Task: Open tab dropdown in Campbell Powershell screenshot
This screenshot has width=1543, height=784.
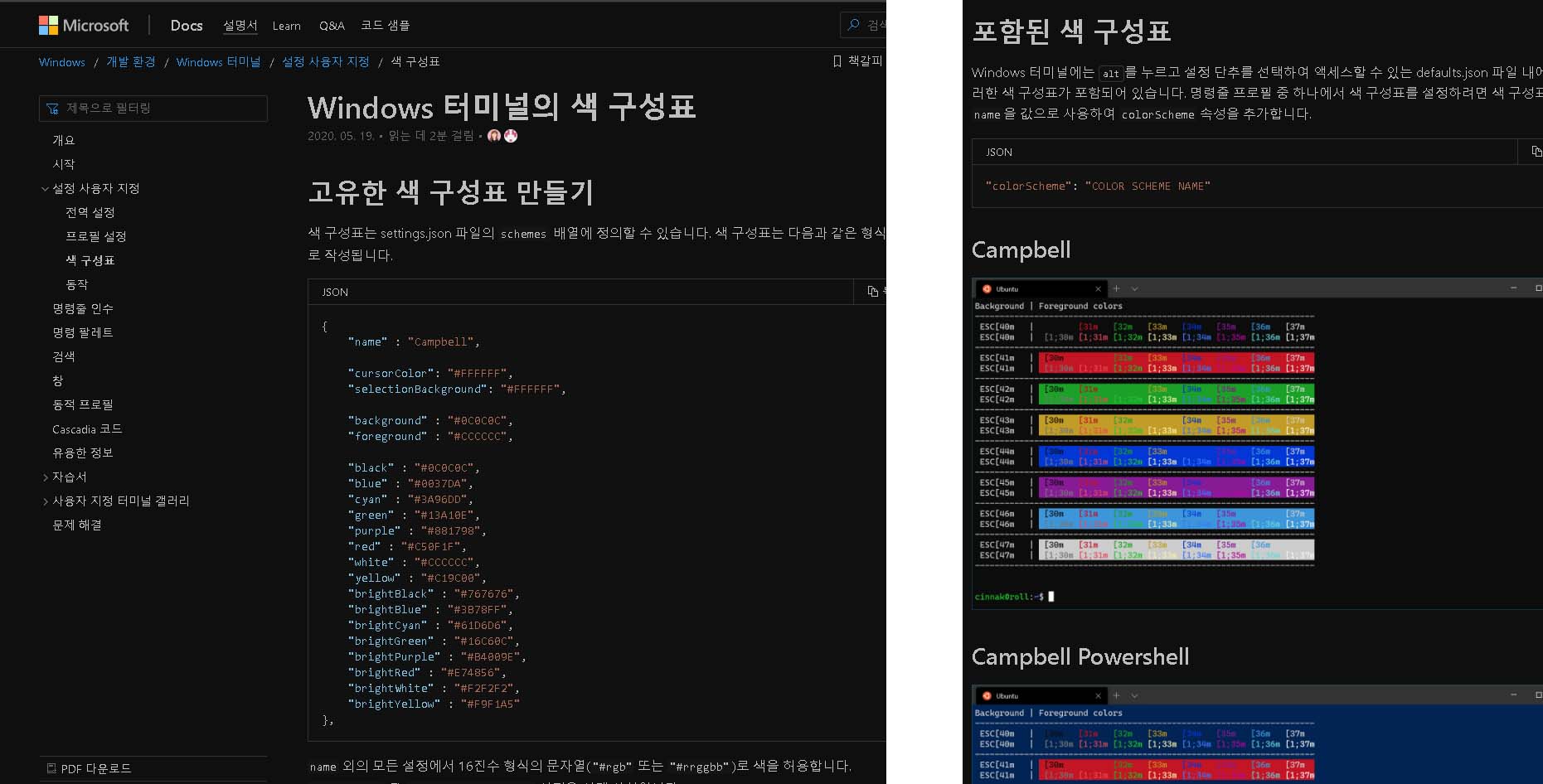Action: (x=1134, y=696)
